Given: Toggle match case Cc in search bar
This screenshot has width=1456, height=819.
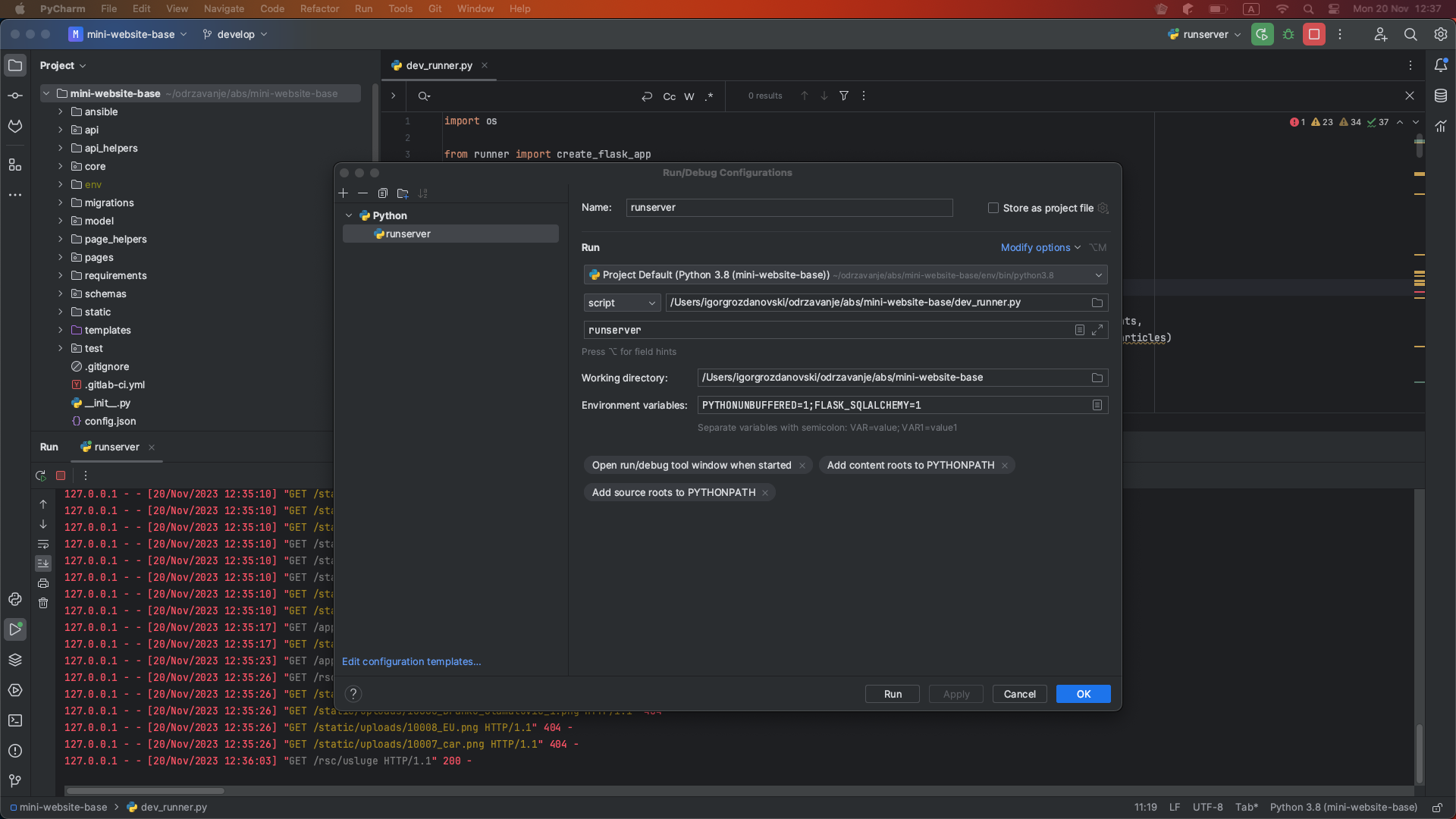Looking at the screenshot, I should click(x=670, y=96).
